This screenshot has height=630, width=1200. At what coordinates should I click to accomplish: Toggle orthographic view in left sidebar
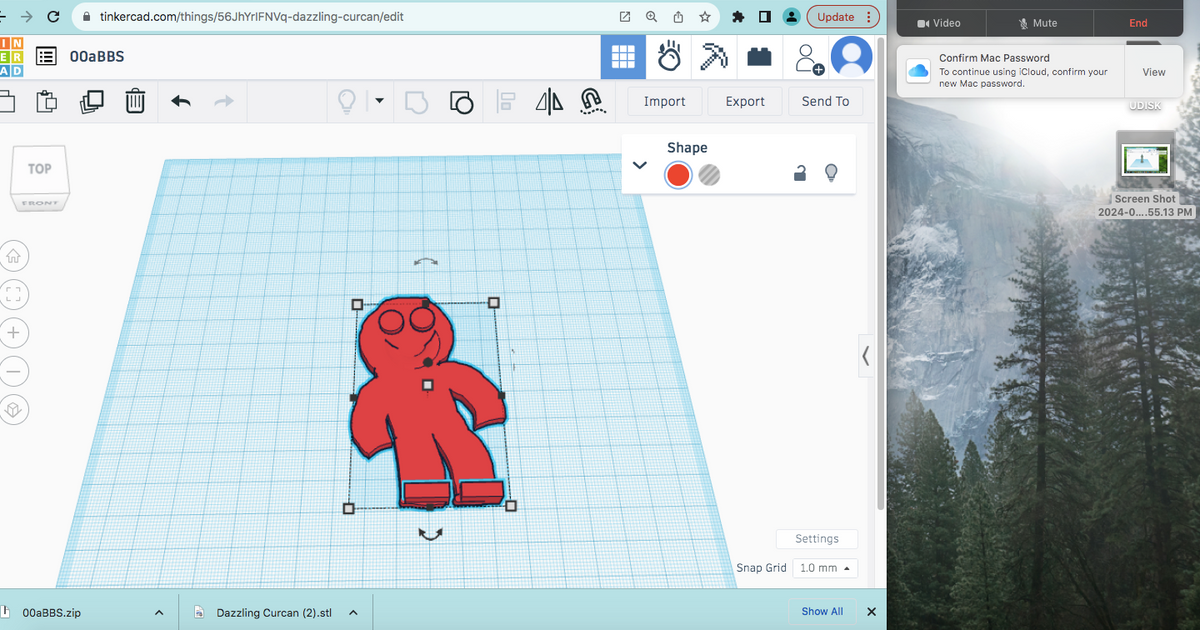click(14, 409)
